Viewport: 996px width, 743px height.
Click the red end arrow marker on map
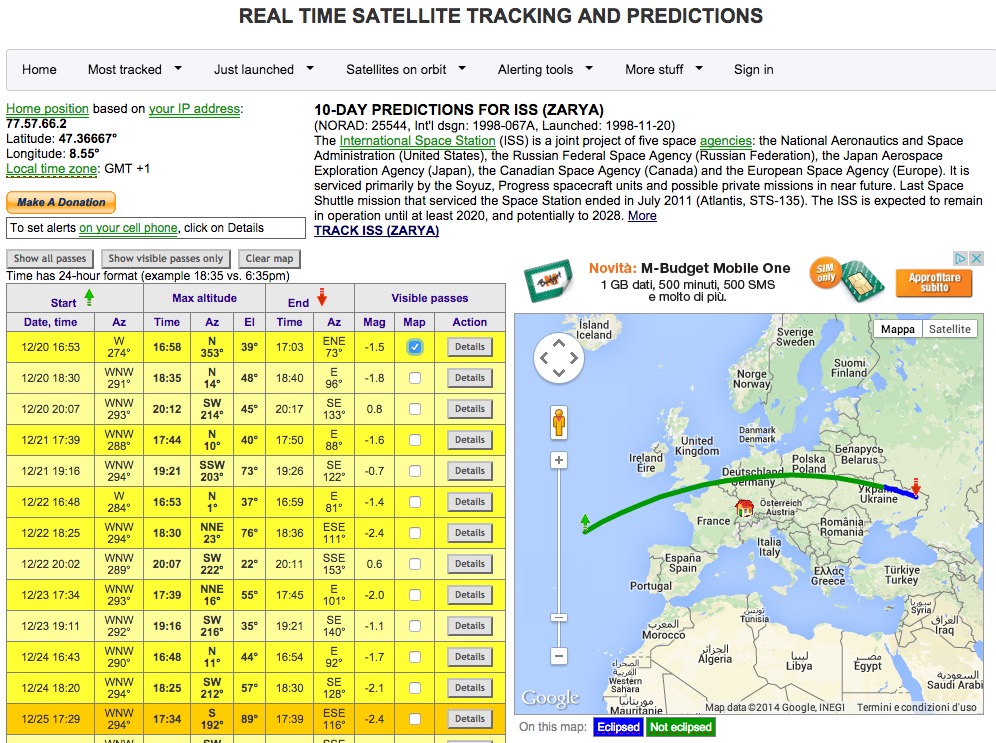click(x=915, y=486)
